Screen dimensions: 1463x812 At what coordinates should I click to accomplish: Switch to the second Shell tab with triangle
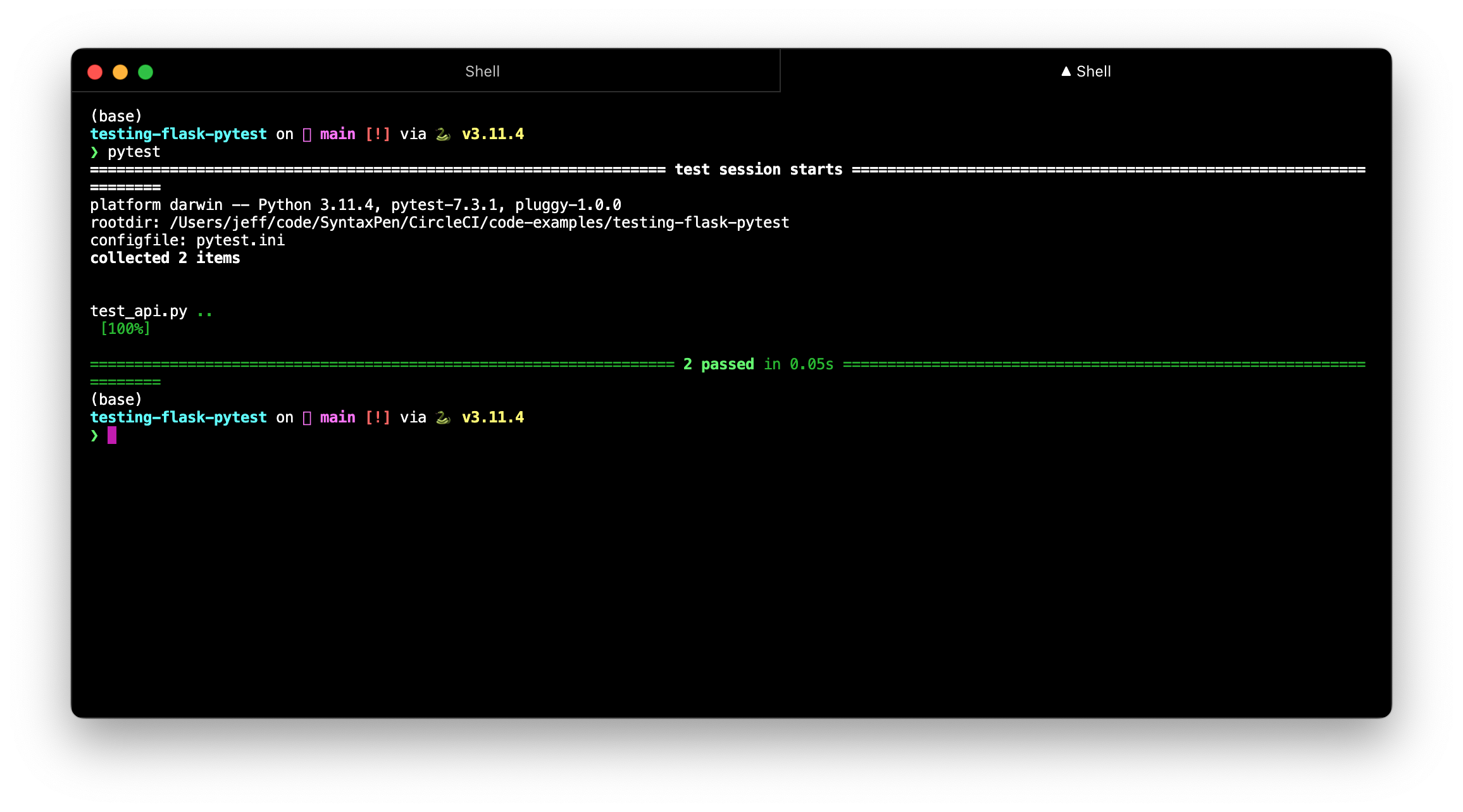[x=1093, y=71]
